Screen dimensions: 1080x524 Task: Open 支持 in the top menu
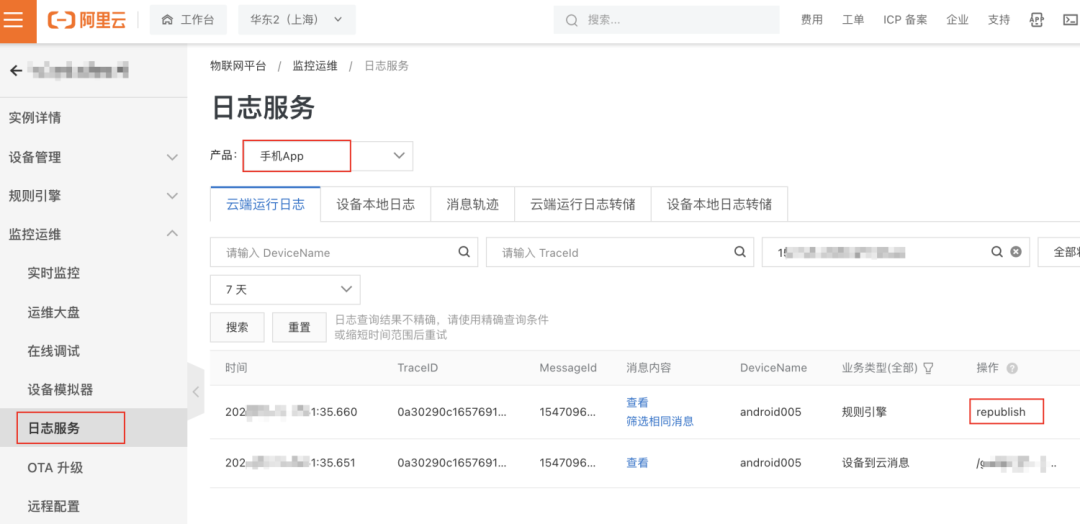coord(999,20)
